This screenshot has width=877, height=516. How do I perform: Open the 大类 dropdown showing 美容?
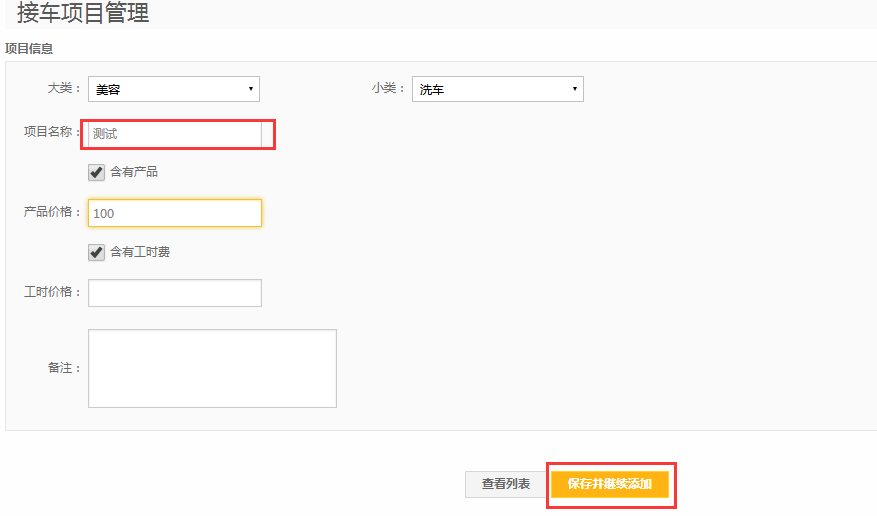174,89
